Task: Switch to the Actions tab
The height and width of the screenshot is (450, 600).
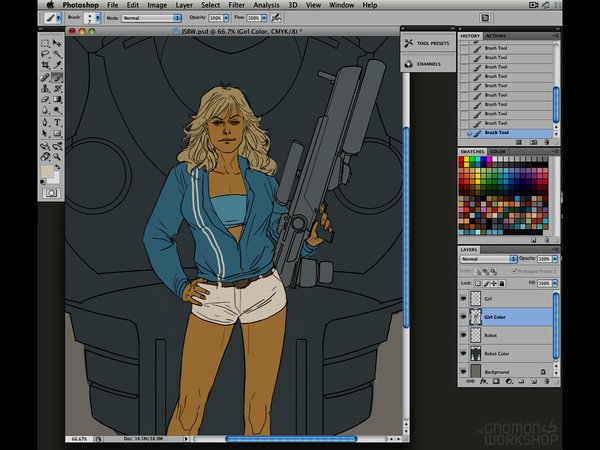Action: click(x=496, y=36)
